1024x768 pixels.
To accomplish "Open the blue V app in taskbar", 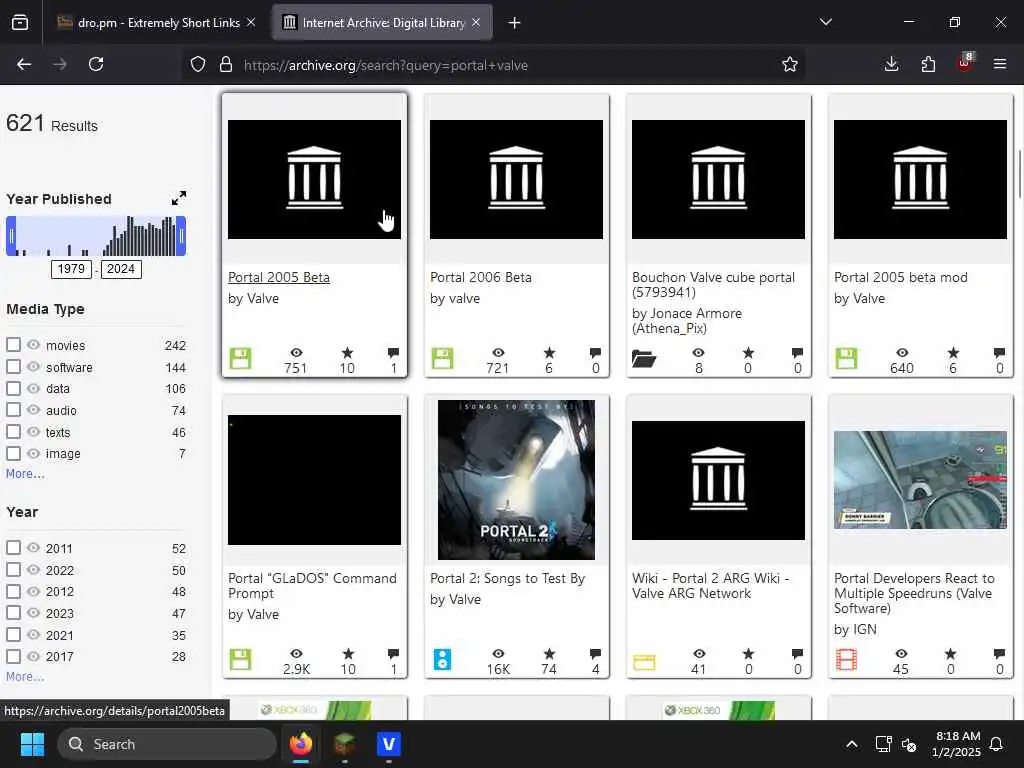I will click(389, 744).
